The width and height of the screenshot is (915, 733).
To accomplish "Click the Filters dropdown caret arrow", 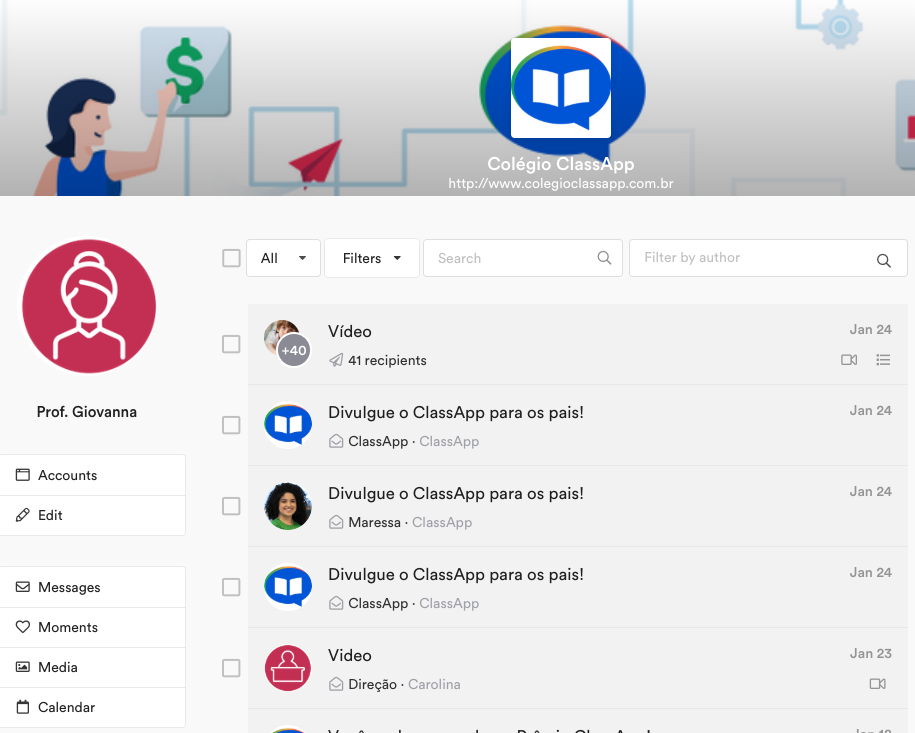I will click(397, 258).
